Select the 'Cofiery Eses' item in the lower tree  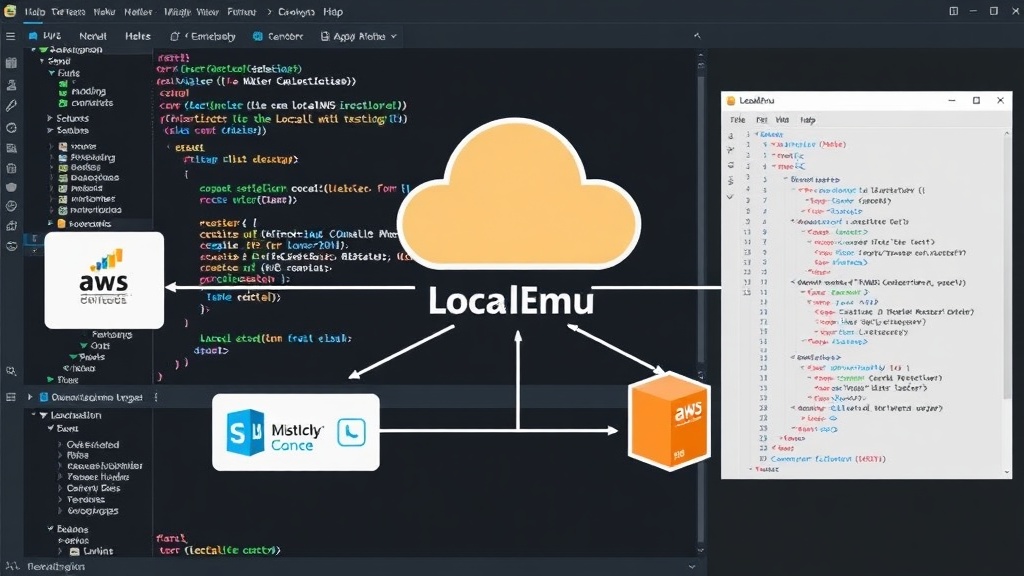coord(93,488)
